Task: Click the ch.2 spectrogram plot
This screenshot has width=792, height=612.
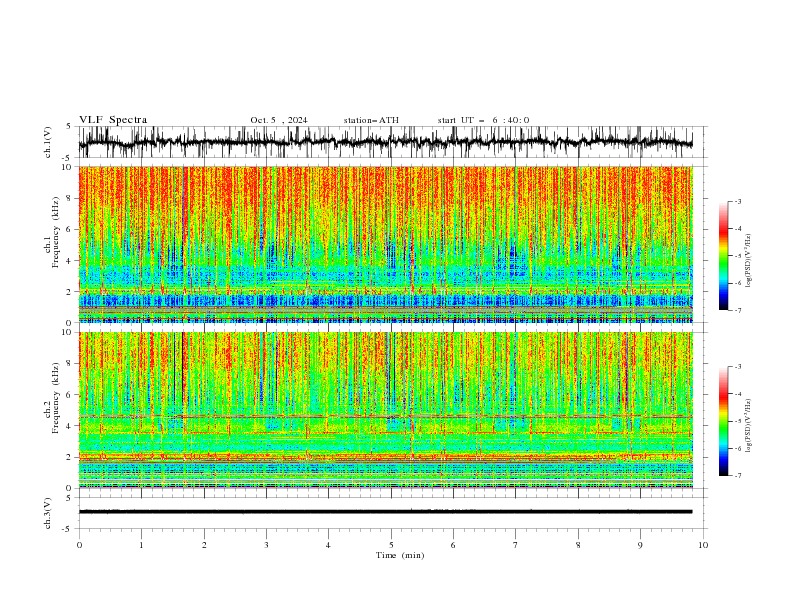Action: tap(385, 410)
